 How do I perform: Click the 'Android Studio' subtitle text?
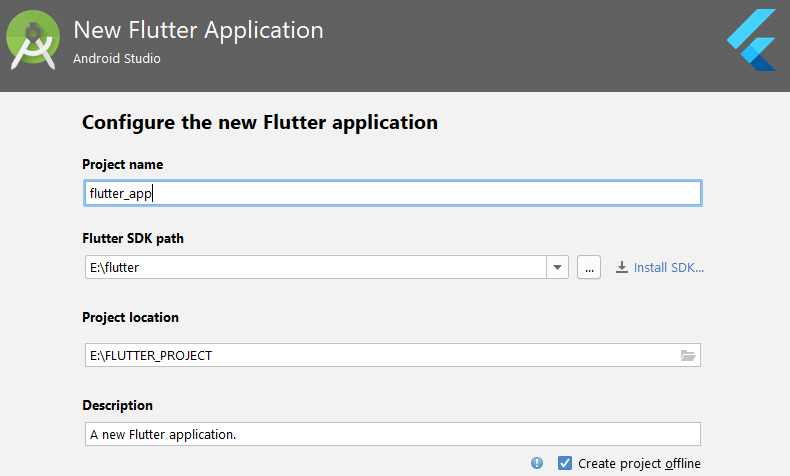(x=117, y=58)
